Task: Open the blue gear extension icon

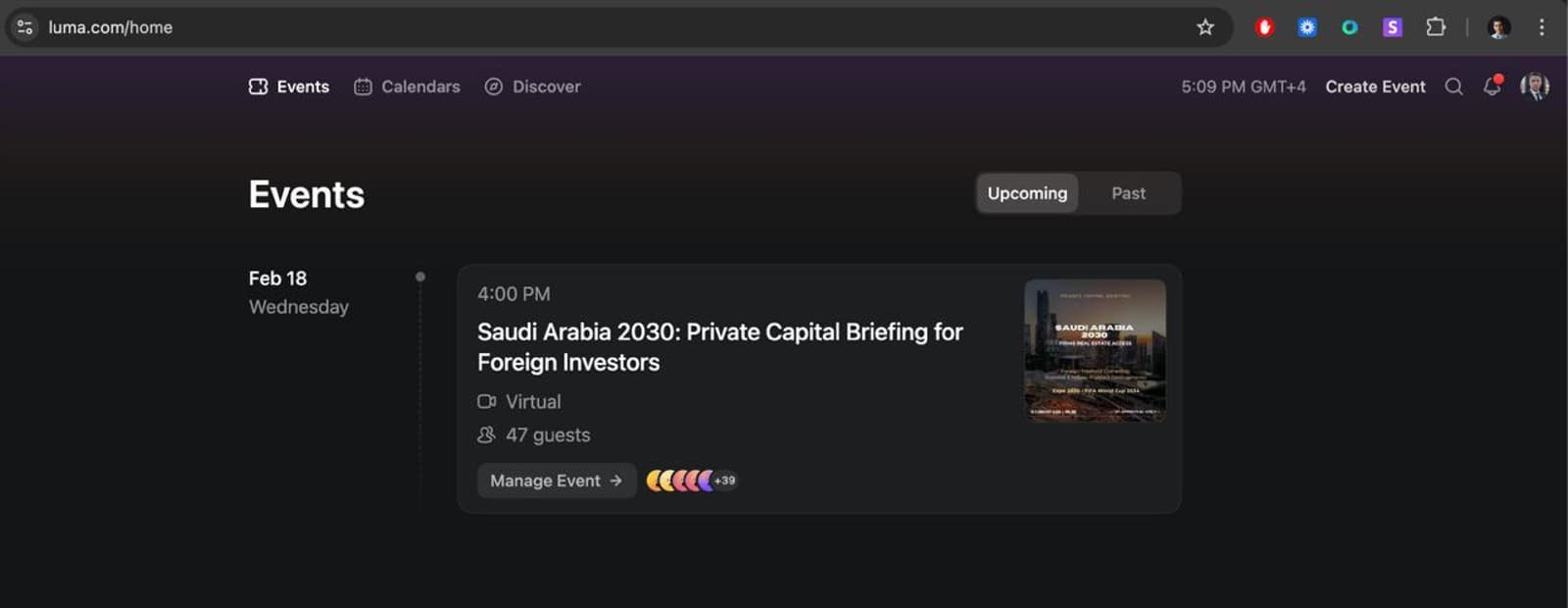Action: pos(1307,27)
